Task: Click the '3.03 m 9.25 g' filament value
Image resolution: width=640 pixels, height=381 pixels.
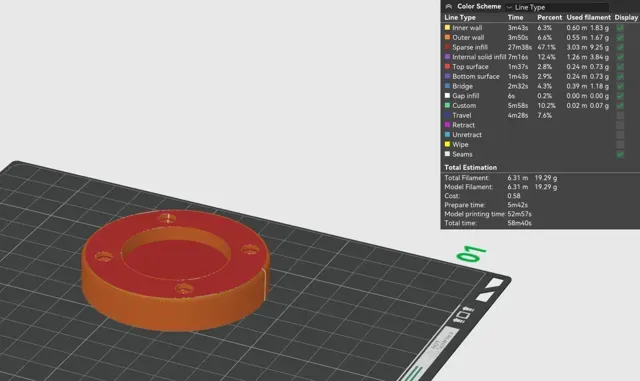Action: coord(587,47)
